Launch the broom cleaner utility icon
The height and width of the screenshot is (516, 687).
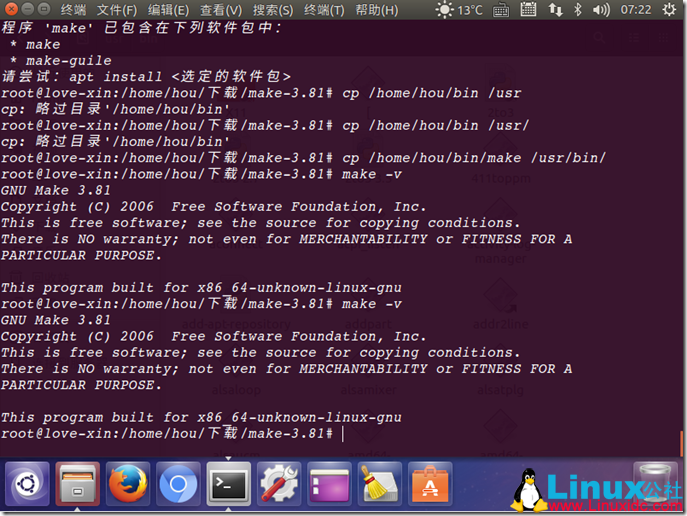pyautogui.click(x=380, y=484)
